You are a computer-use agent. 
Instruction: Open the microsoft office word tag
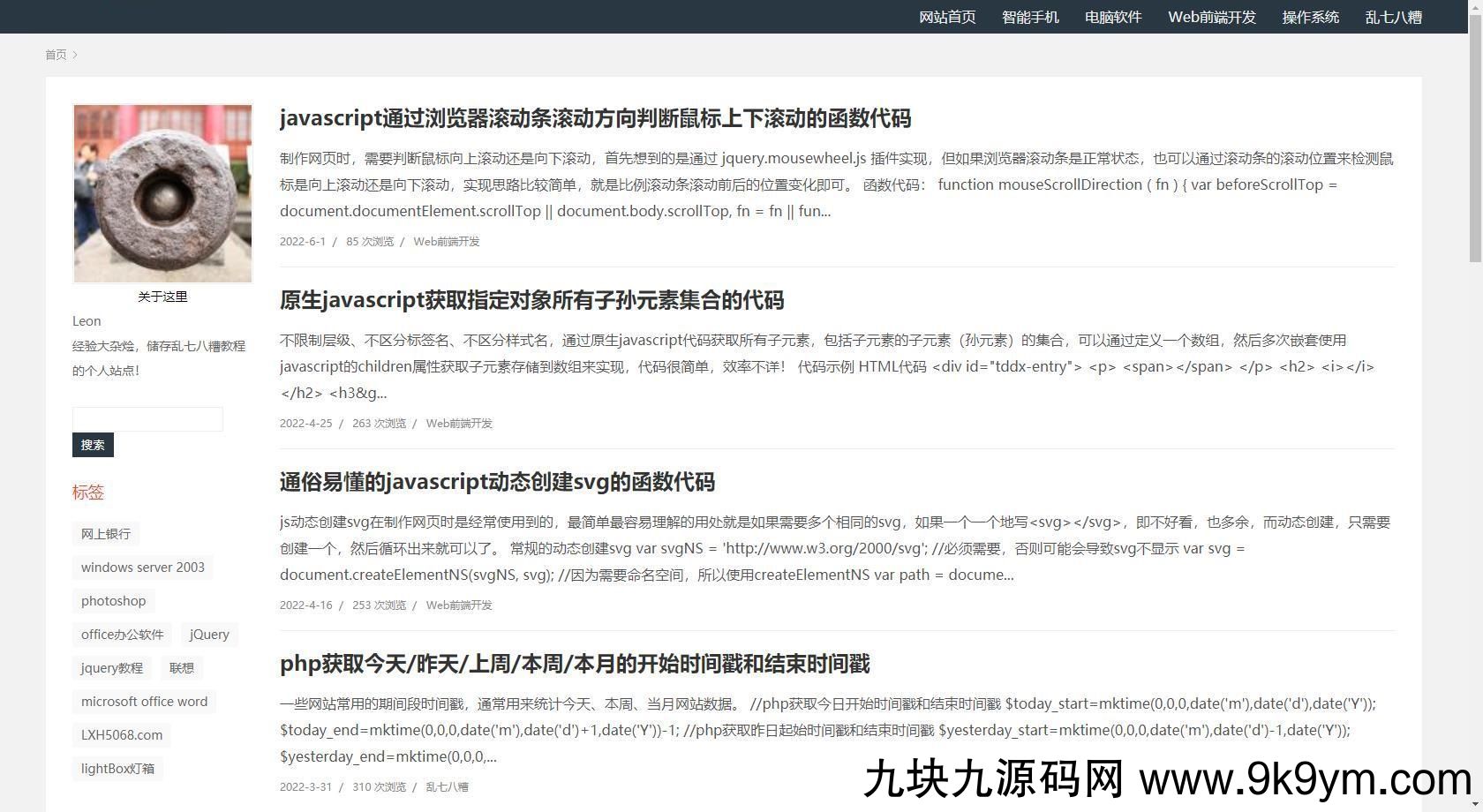coord(144,702)
